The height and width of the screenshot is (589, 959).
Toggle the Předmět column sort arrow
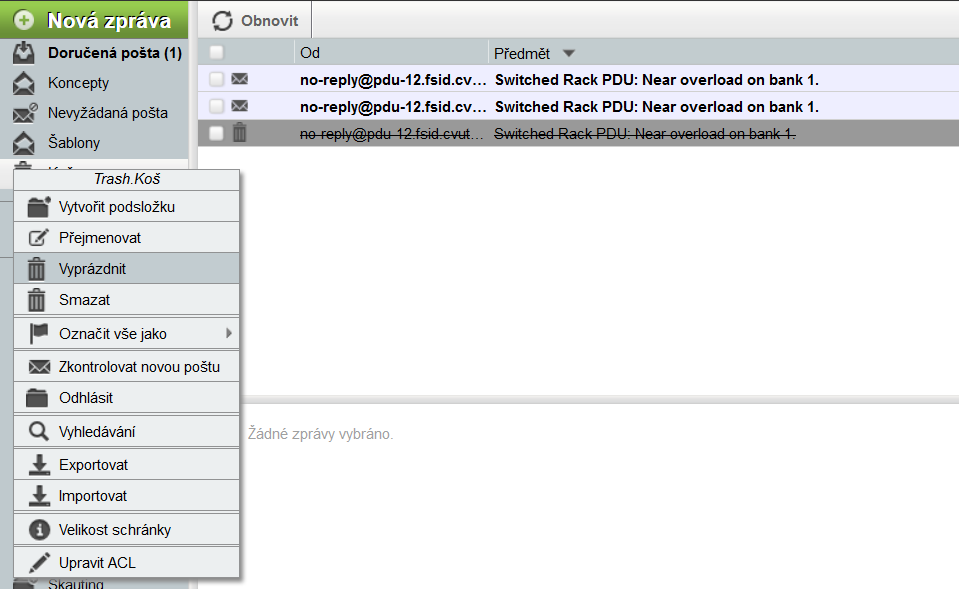(x=569, y=54)
